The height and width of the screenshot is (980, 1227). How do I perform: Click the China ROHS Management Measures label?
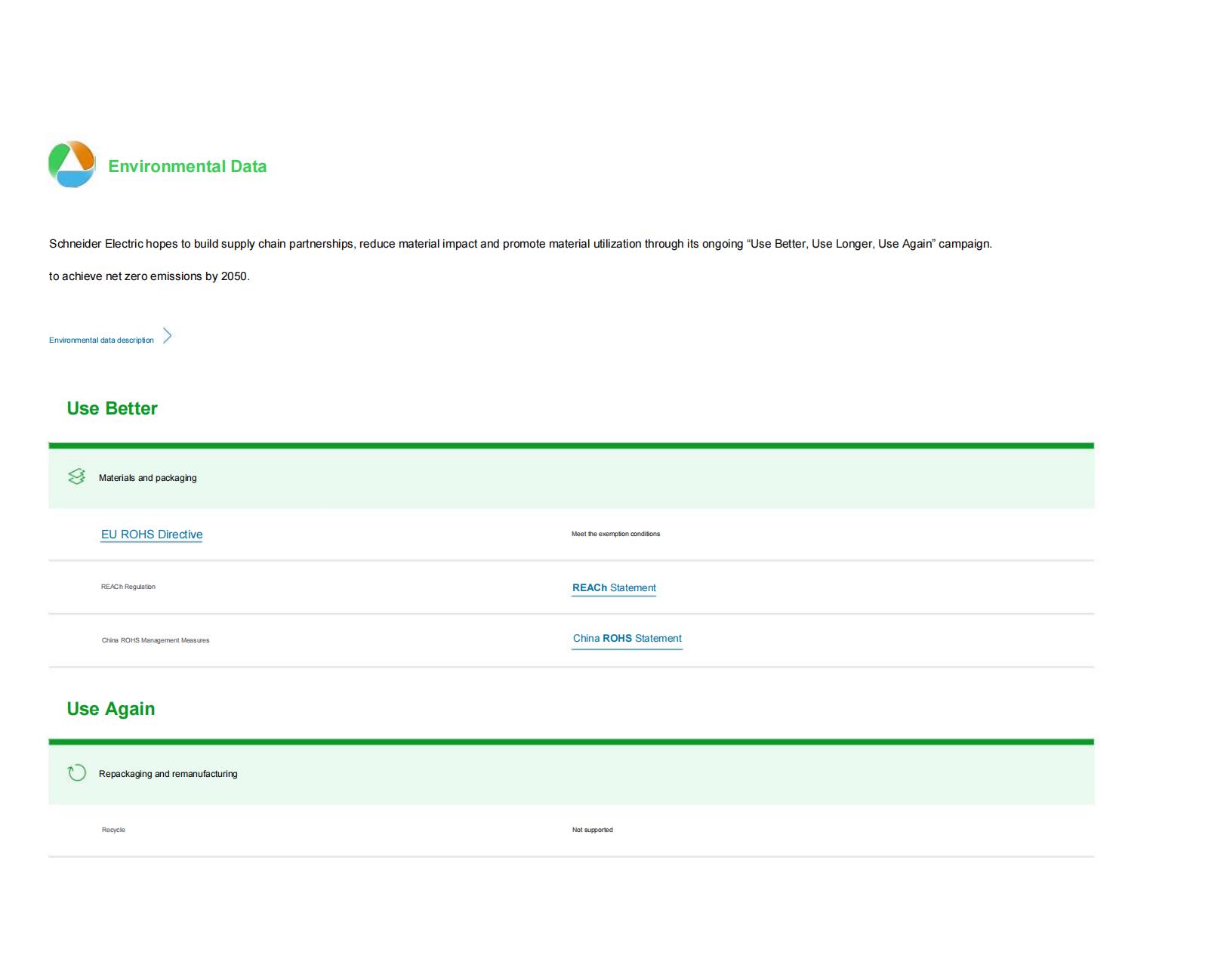point(156,640)
